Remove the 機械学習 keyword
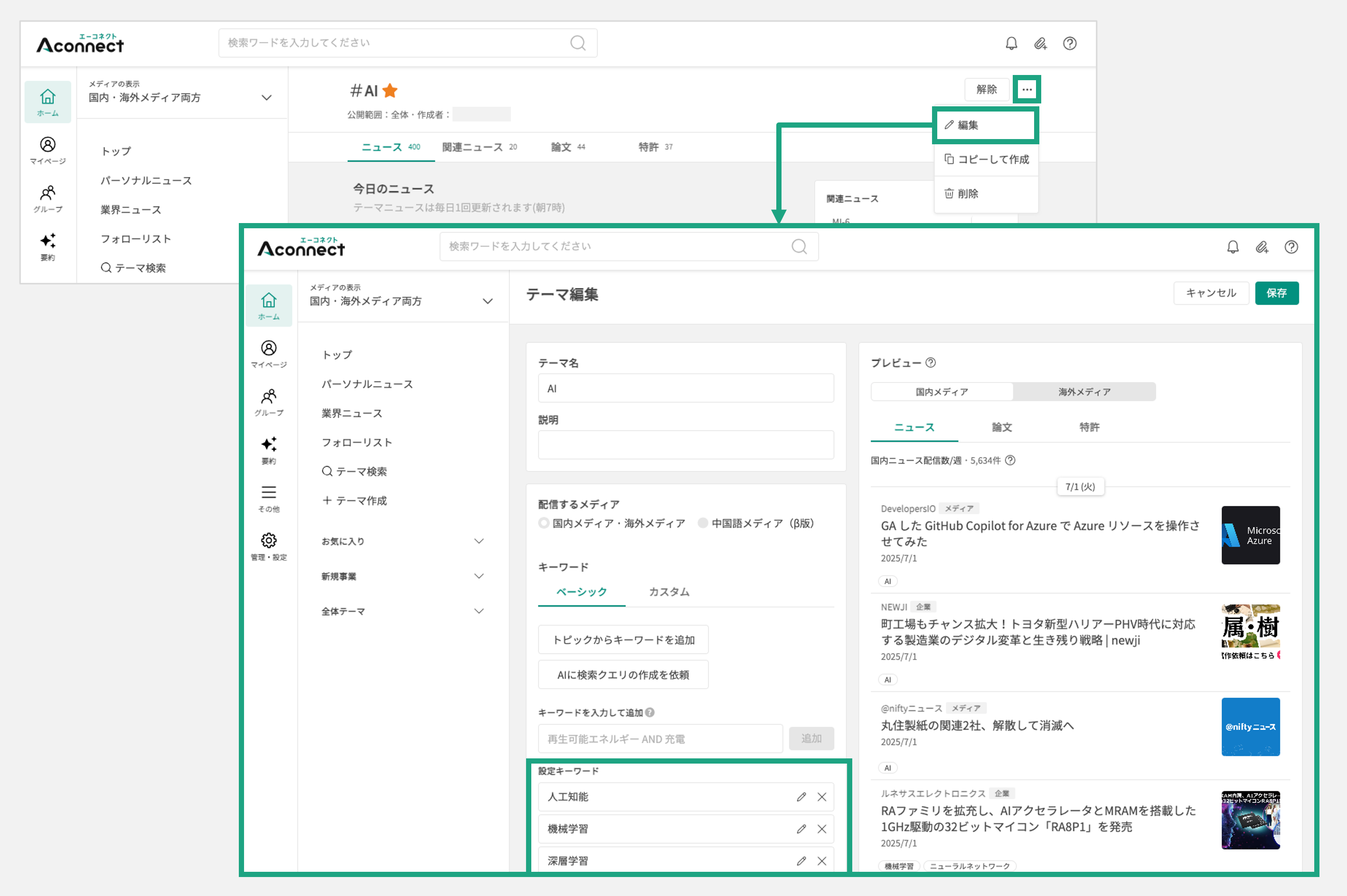The image size is (1347, 896). pos(821,829)
